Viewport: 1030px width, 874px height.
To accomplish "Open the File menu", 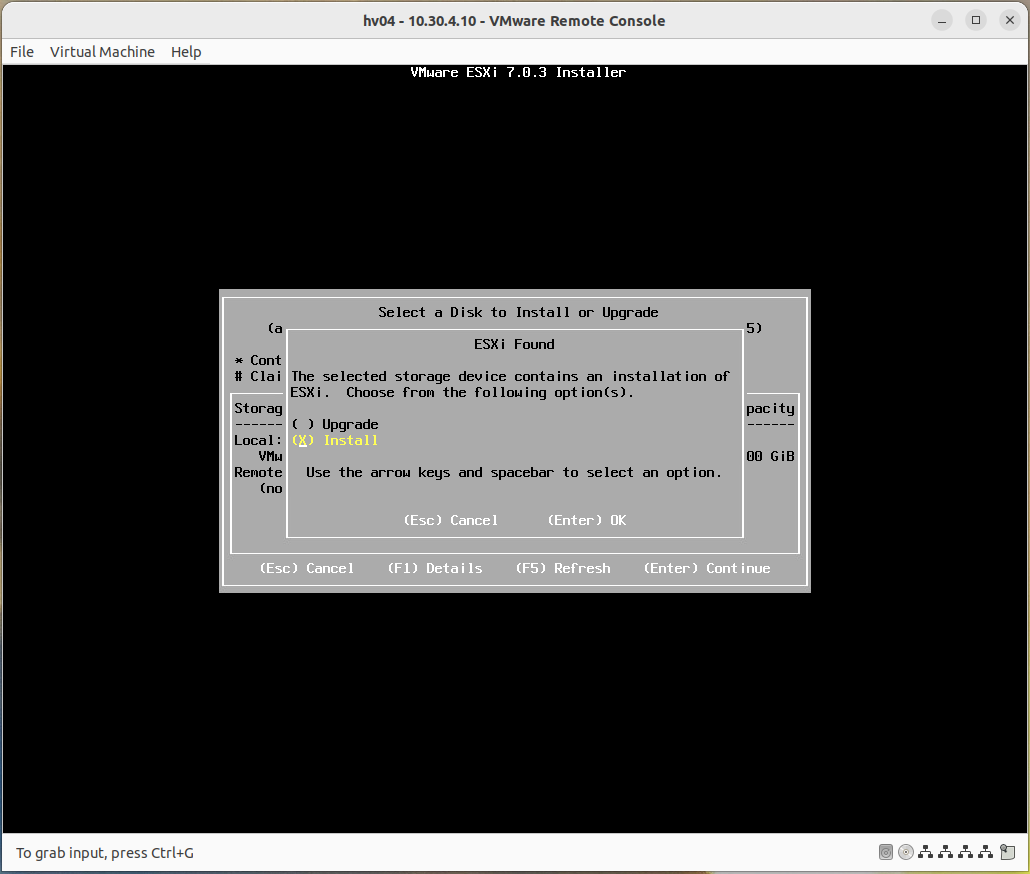I will click(21, 52).
